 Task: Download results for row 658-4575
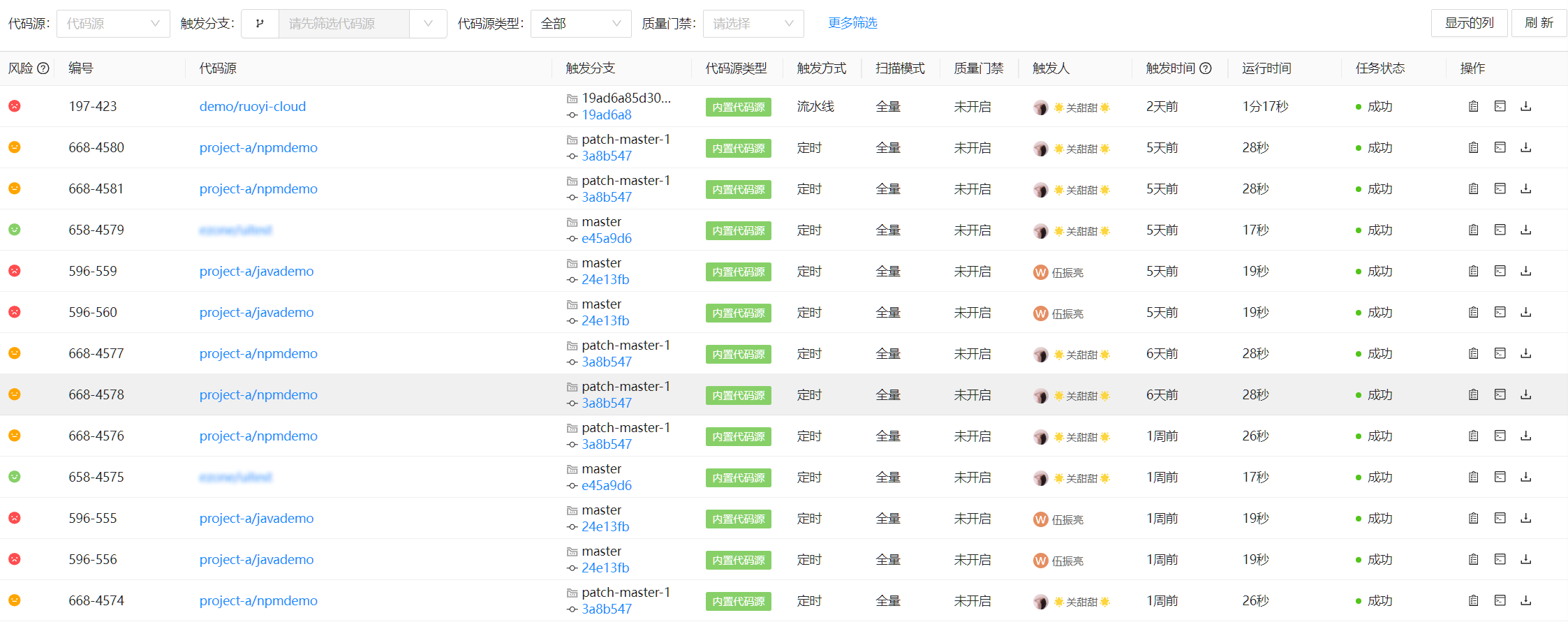(x=1526, y=477)
